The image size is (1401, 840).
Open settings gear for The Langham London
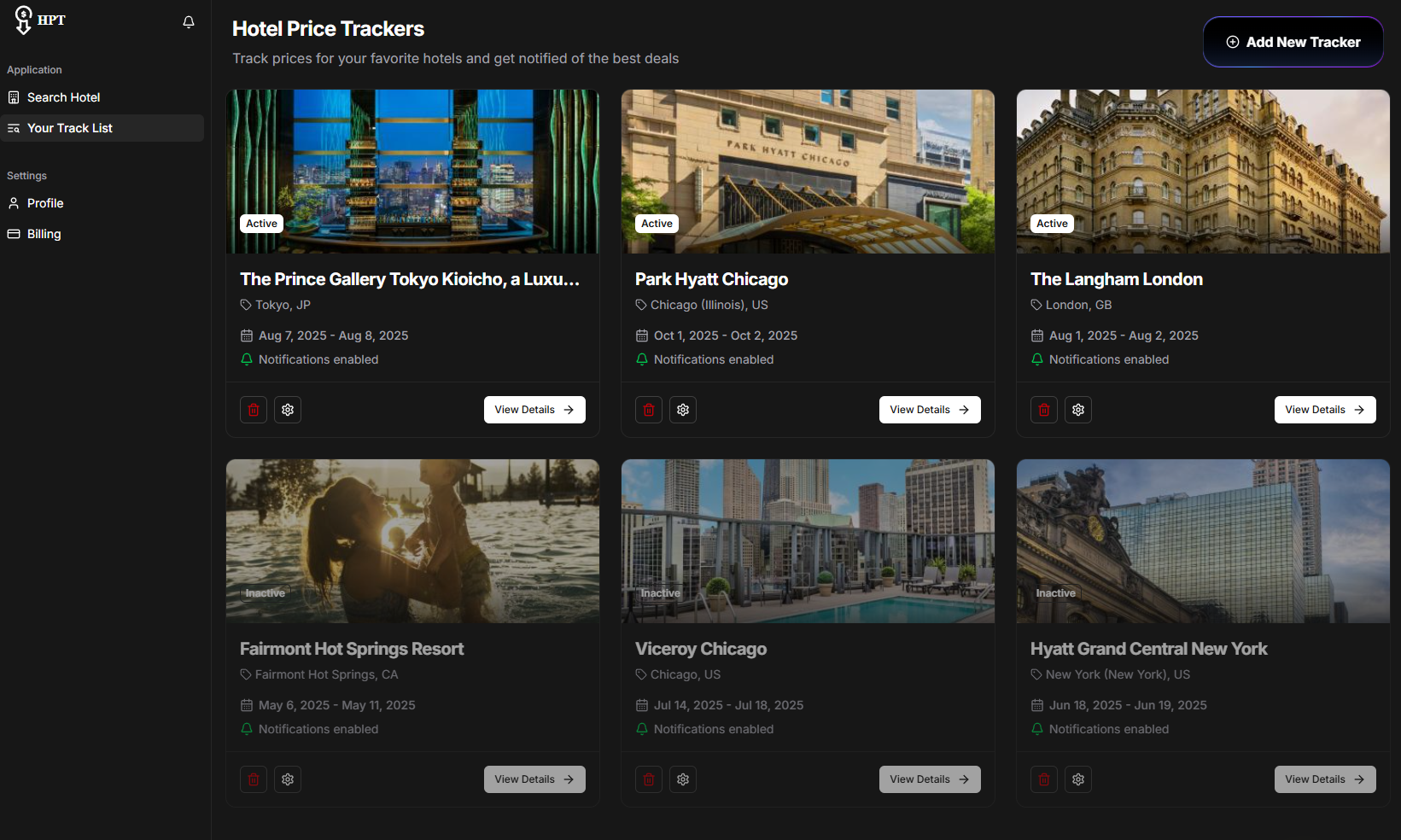pyautogui.click(x=1078, y=410)
